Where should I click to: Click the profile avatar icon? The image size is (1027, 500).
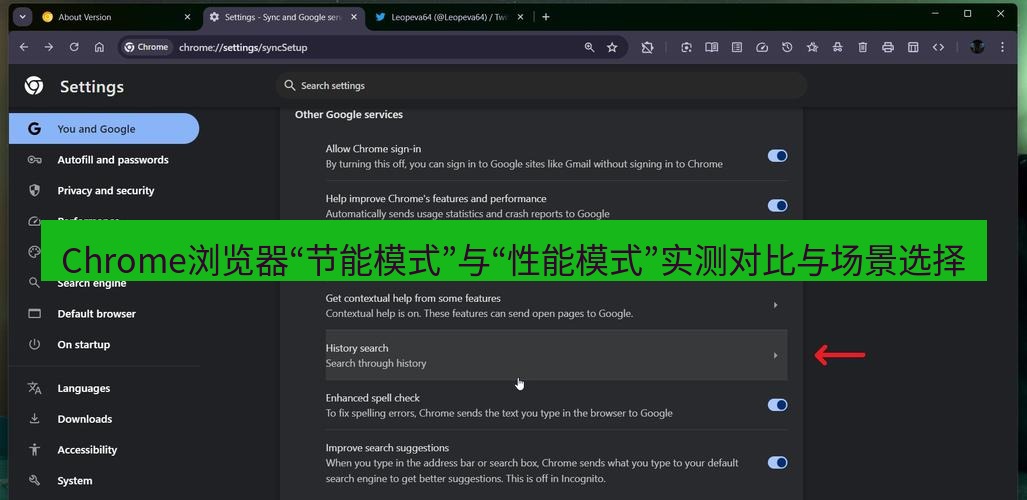(x=977, y=47)
